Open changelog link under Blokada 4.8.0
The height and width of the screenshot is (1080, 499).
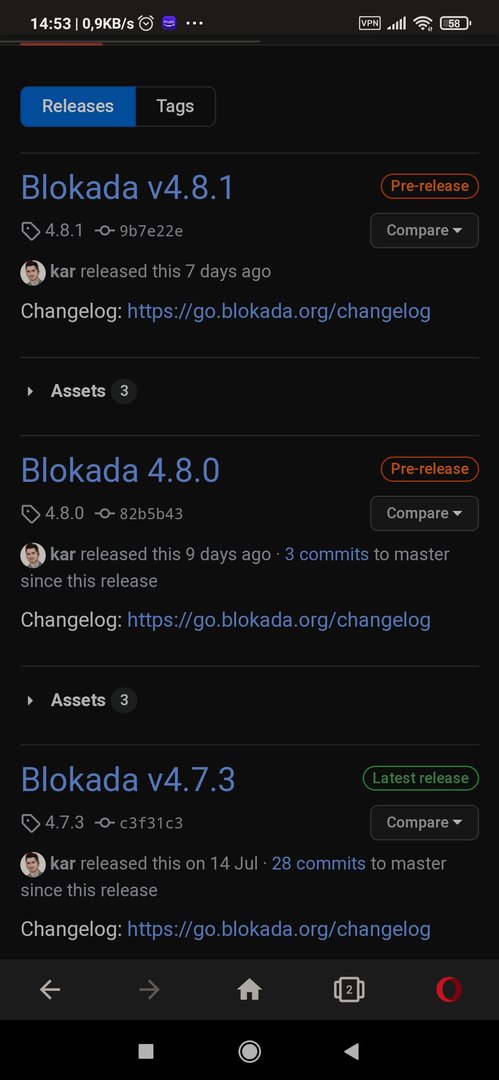[278, 620]
